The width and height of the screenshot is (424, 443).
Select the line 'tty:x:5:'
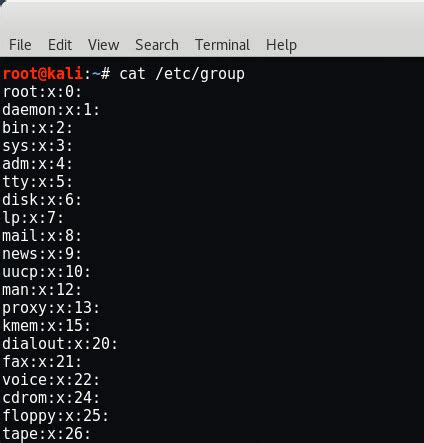pos(37,182)
